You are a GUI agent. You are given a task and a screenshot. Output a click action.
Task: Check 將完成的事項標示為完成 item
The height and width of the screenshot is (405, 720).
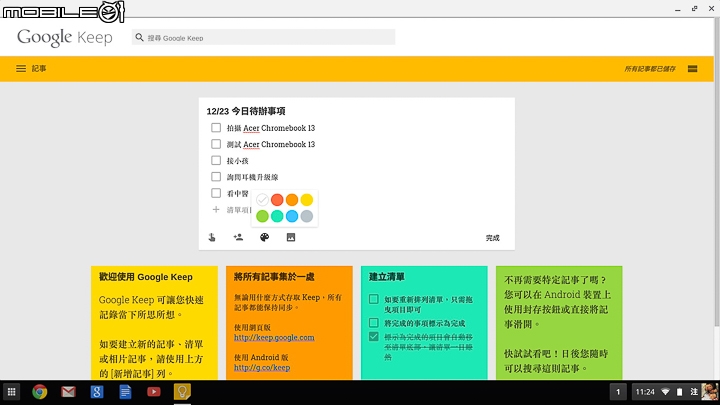click(374, 323)
